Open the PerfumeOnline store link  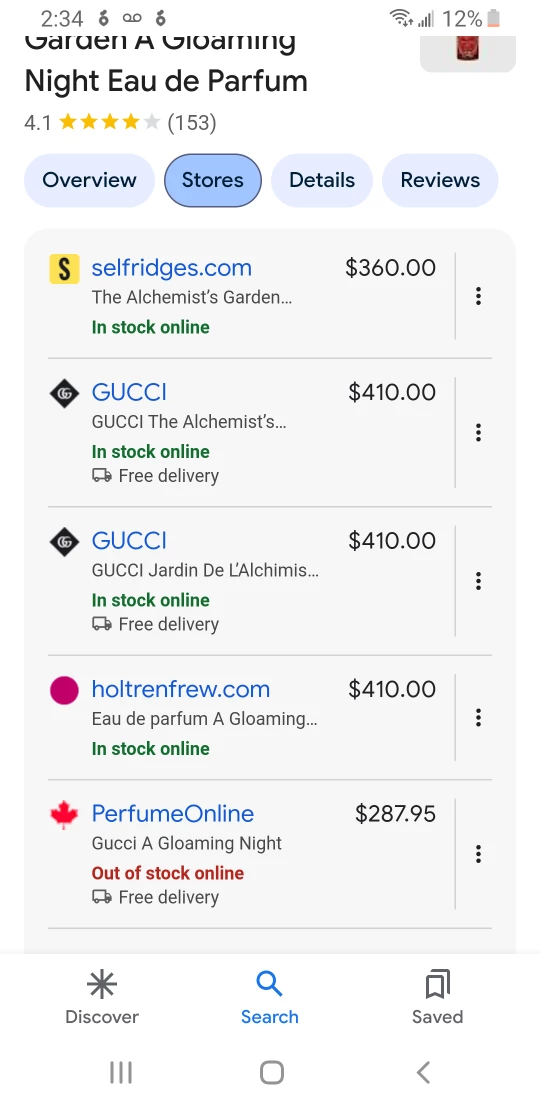coord(173,813)
